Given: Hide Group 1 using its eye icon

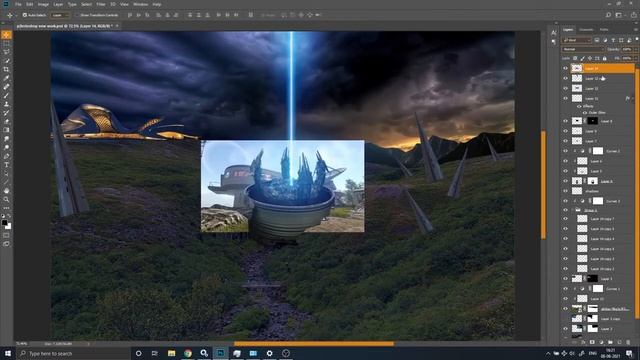Looking at the screenshot, I should pyautogui.click(x=566, y=210).
